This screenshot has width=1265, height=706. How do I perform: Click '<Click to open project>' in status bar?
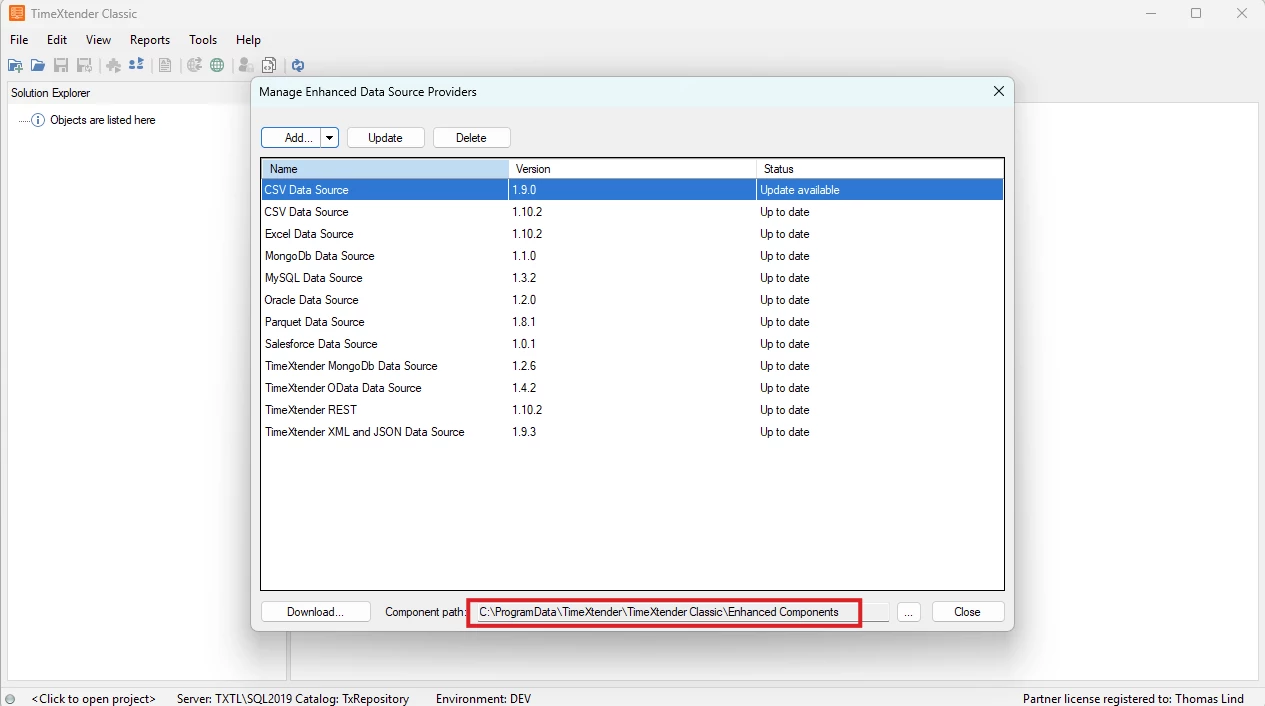pos(94,699)
